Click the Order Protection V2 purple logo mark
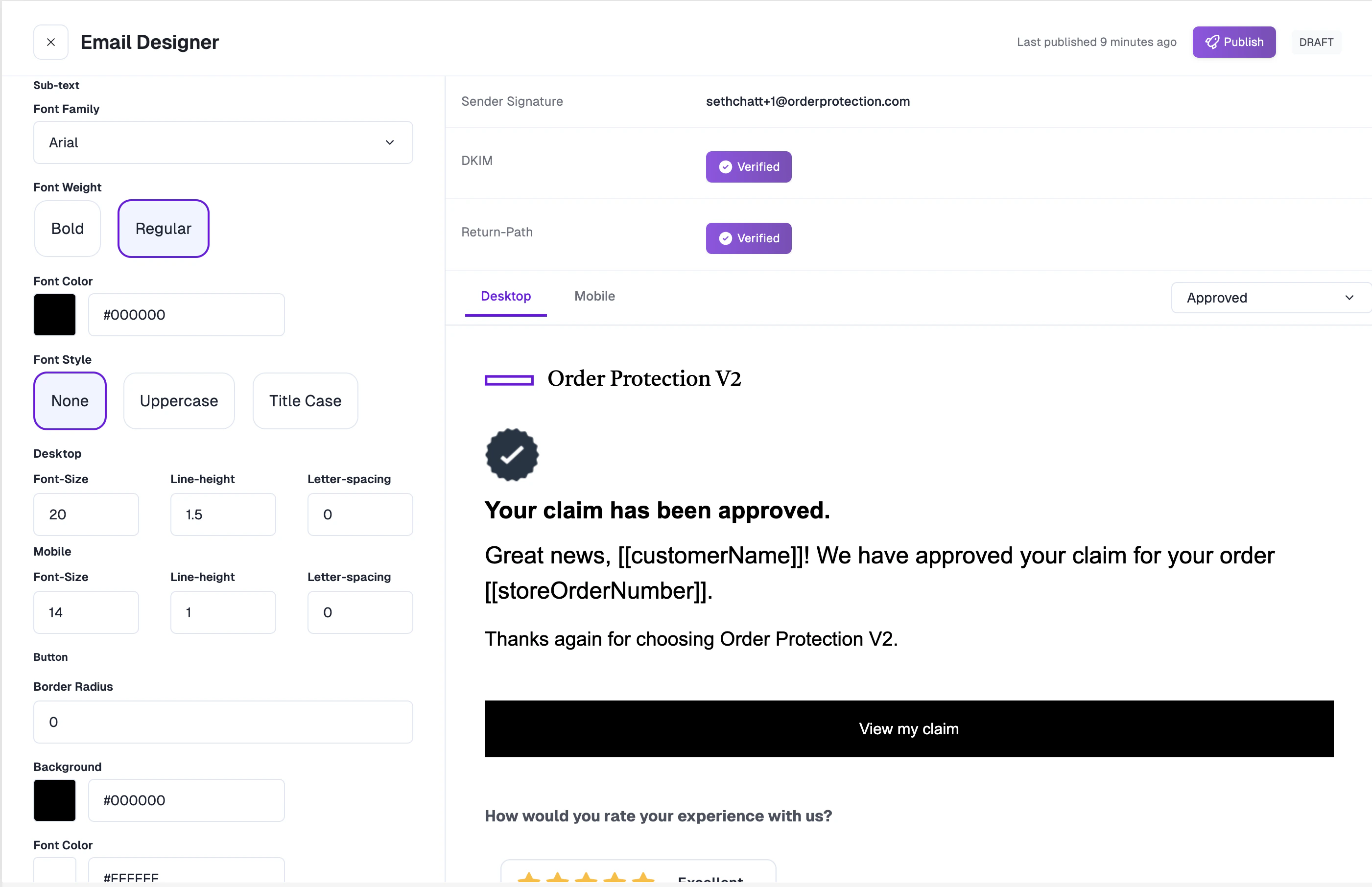1372x887 pixels. (509, 379)
